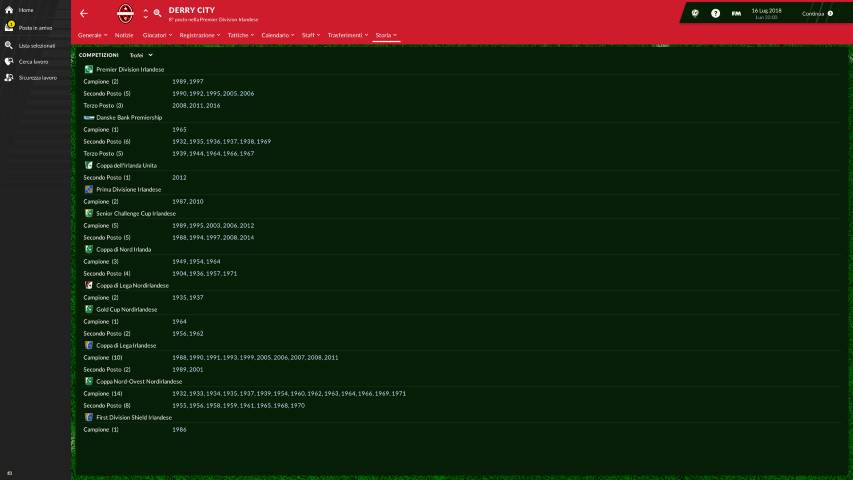Click the 16 Lug 2018 date display
Image resolution: width=853 pixels, height=480 pixels.
(x=767, y=12)
